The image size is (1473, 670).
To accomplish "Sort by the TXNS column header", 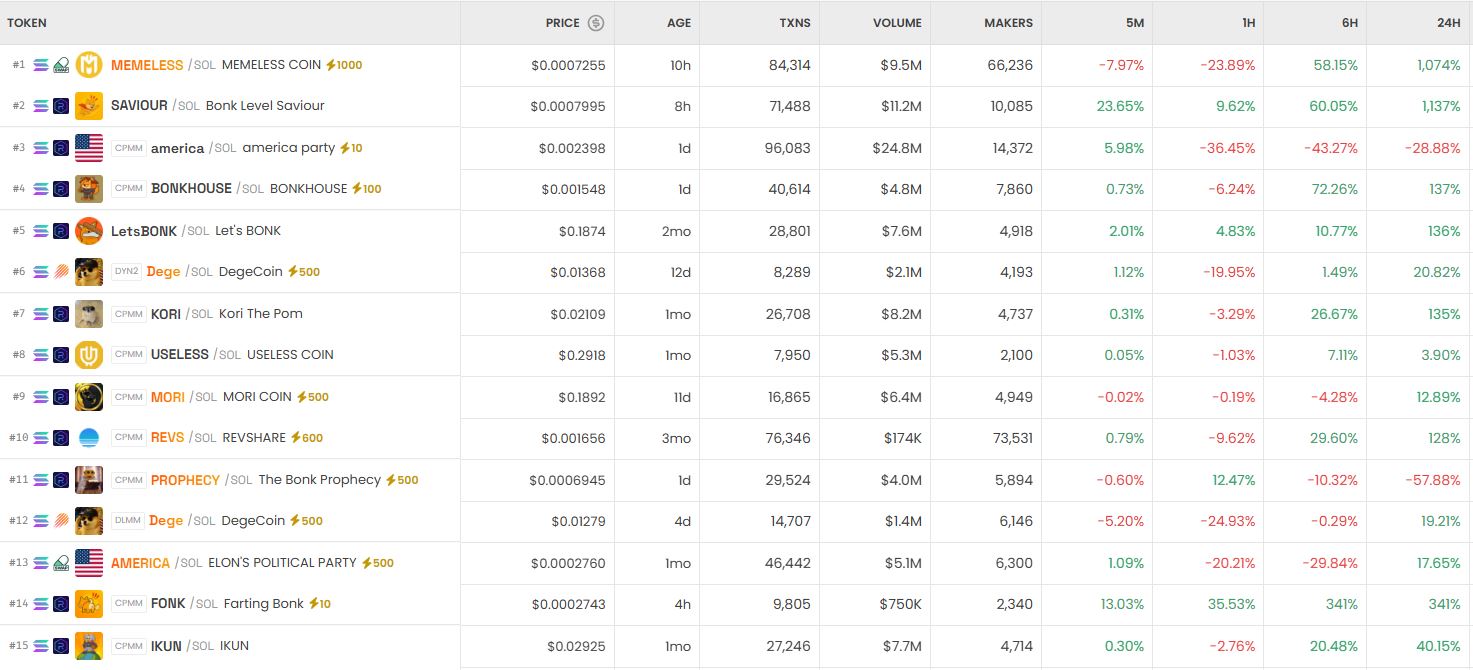I will tap(795, 23).
